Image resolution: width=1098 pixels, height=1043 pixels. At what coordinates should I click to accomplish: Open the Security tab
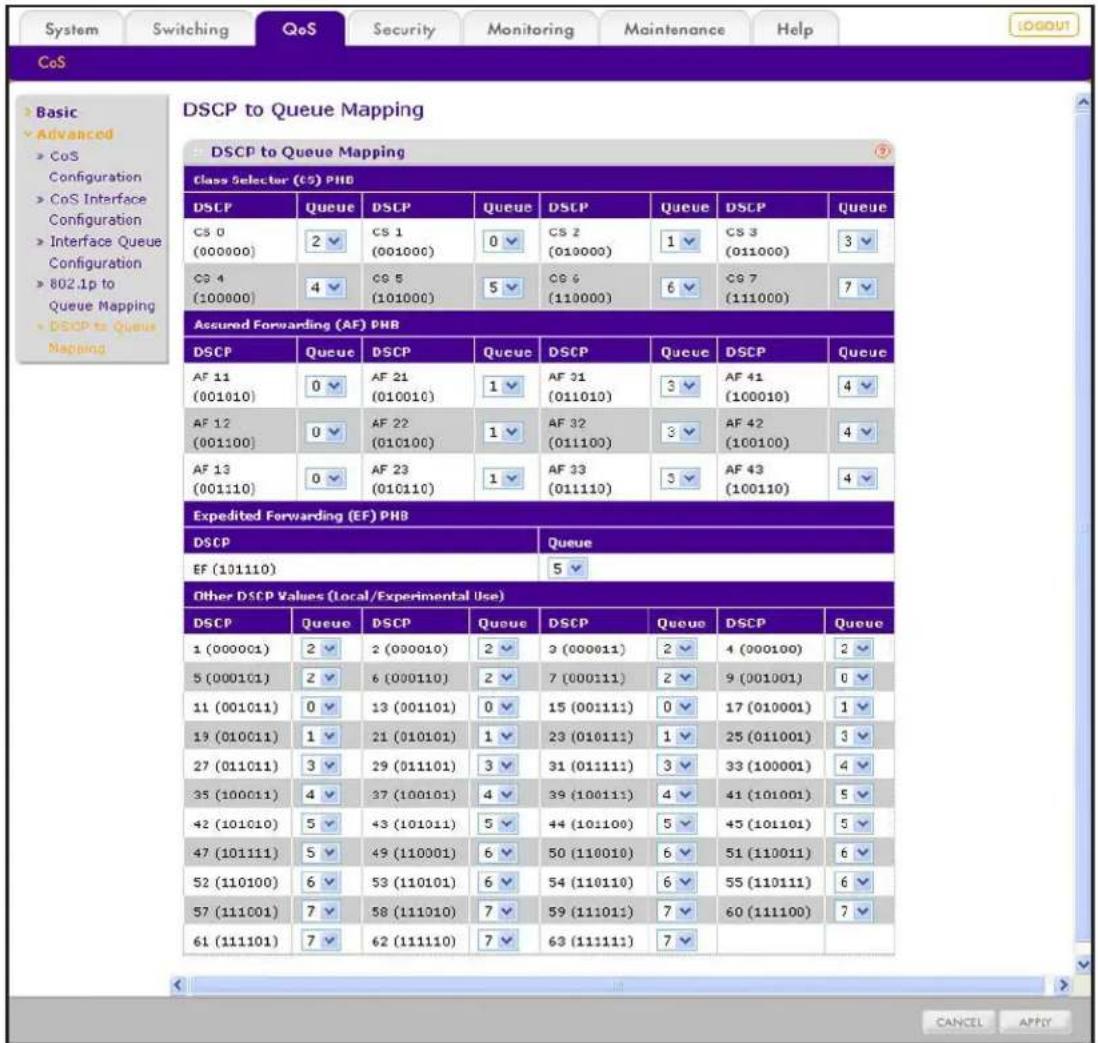coord(404,29)
